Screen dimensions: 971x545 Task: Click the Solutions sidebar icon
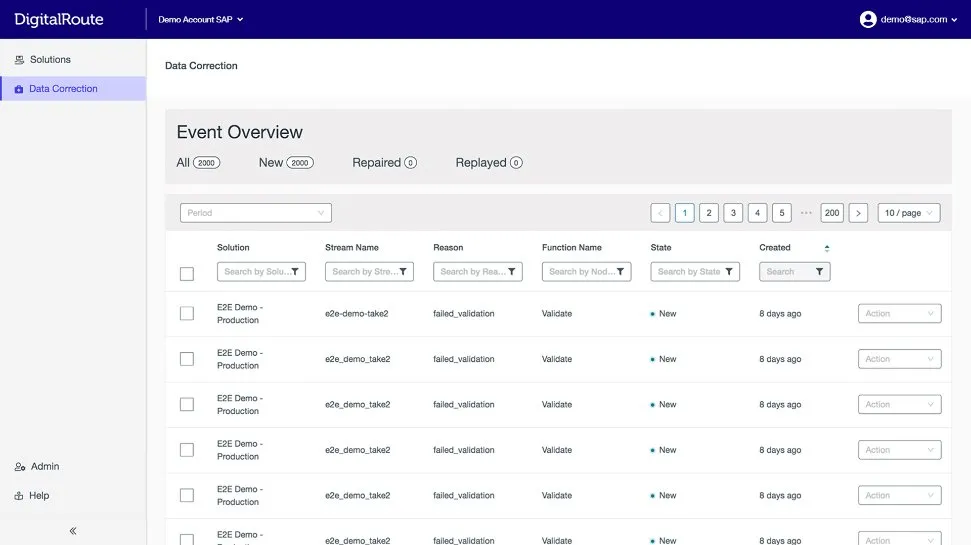coord(19,60)
